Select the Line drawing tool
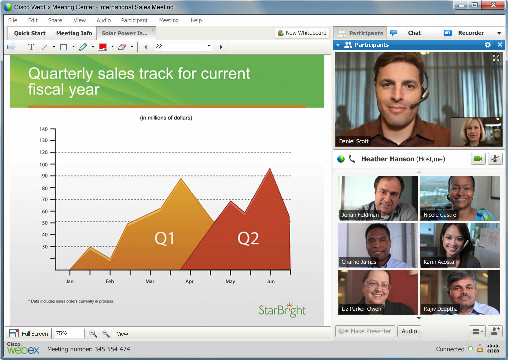Viewport: 508px width, 360px height. [x=45, y=47]
